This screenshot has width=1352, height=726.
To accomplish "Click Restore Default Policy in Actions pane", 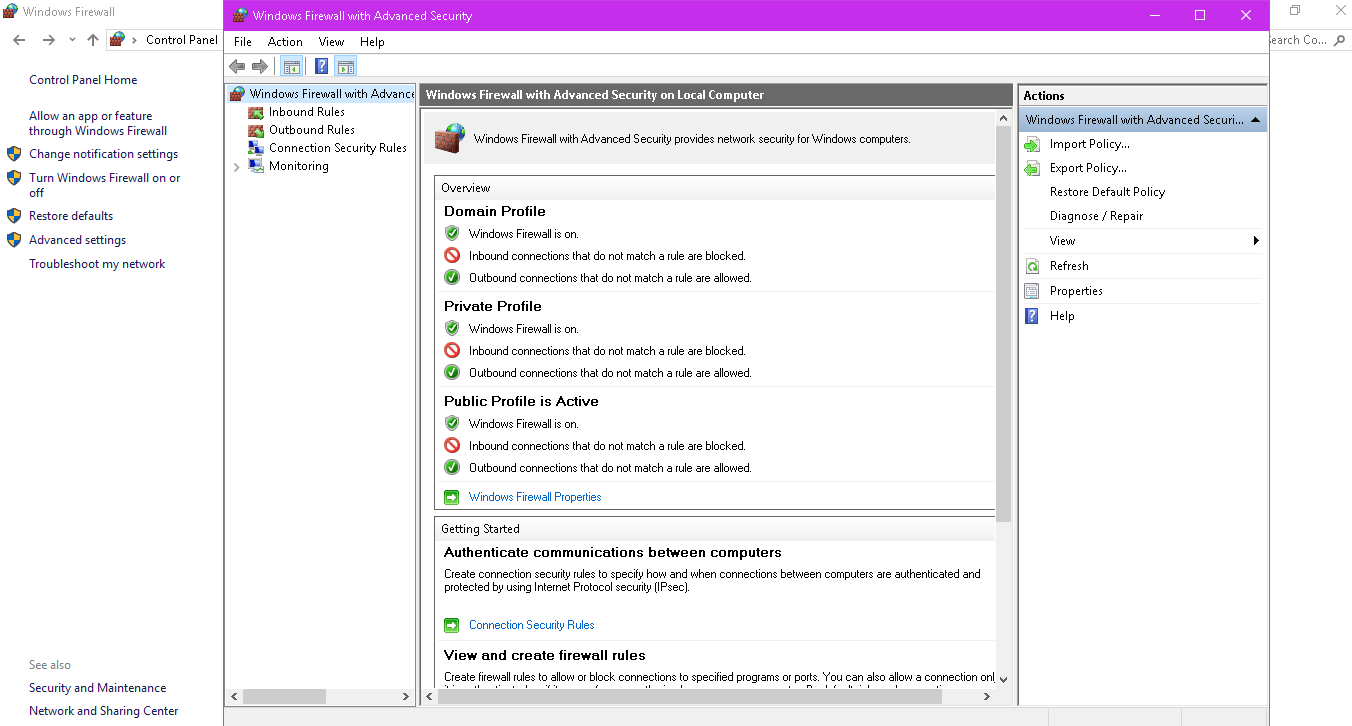I will point(1107,192).
